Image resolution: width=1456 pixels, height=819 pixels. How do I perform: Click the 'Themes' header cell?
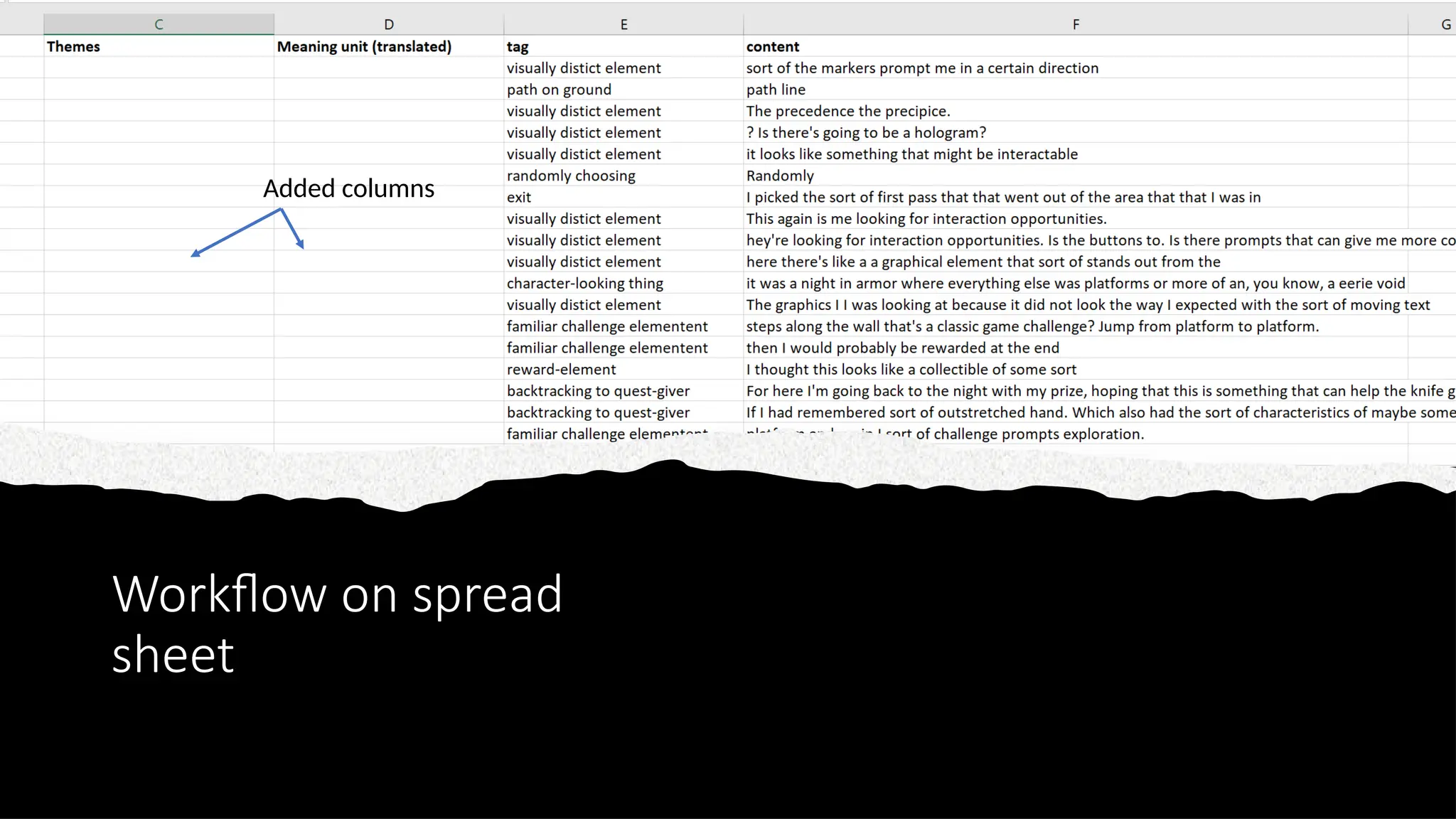[159, 46]
